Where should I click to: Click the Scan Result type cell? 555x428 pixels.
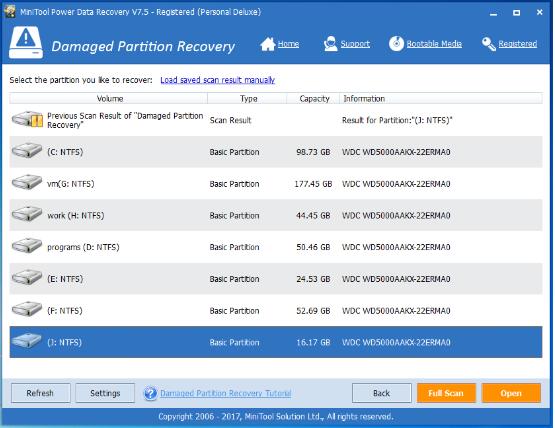coord(230,120)
